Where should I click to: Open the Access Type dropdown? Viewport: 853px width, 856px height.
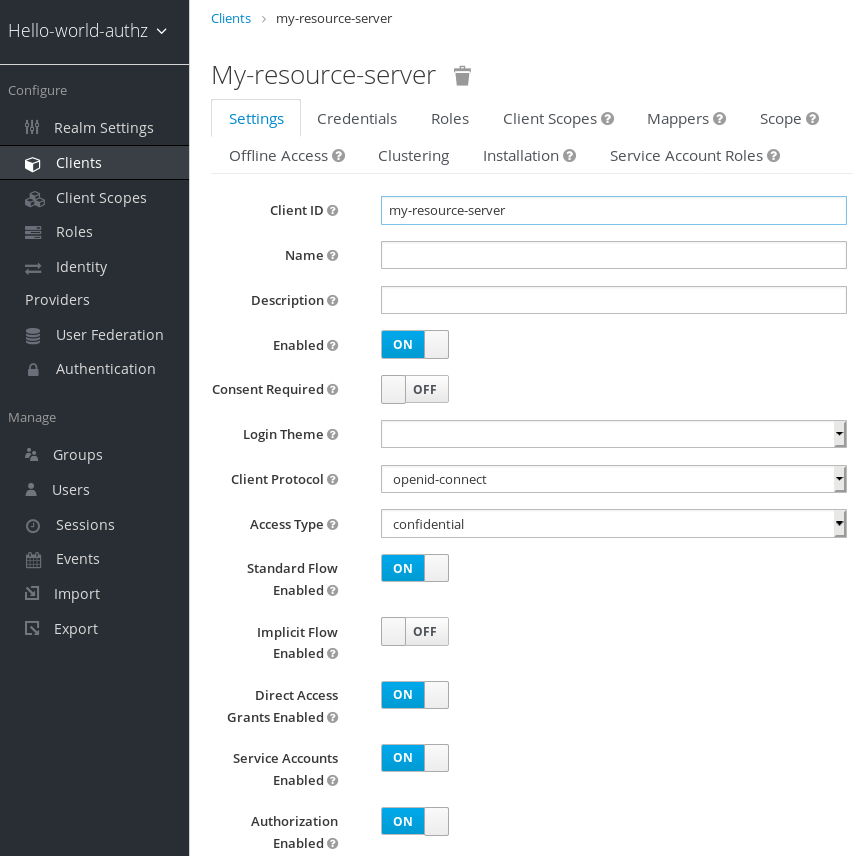[613, 524]
